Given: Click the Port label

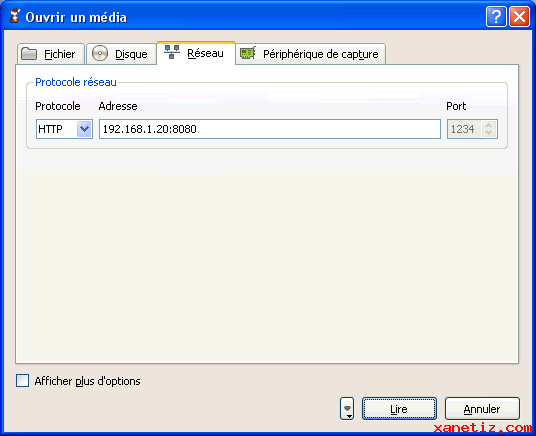Looking at the screenshot, I should coord(456,106).
